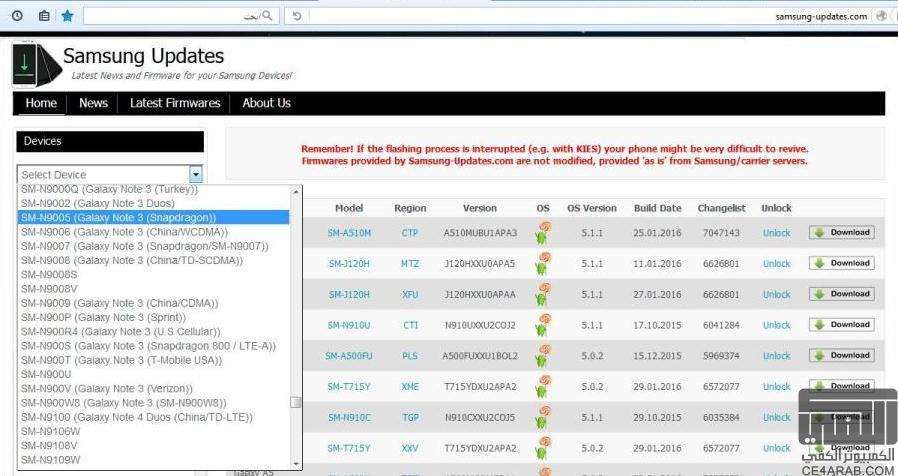This screenshot has width=898, height=476.
Task: Click the browser history clock icon
Action: pos(17,16)
